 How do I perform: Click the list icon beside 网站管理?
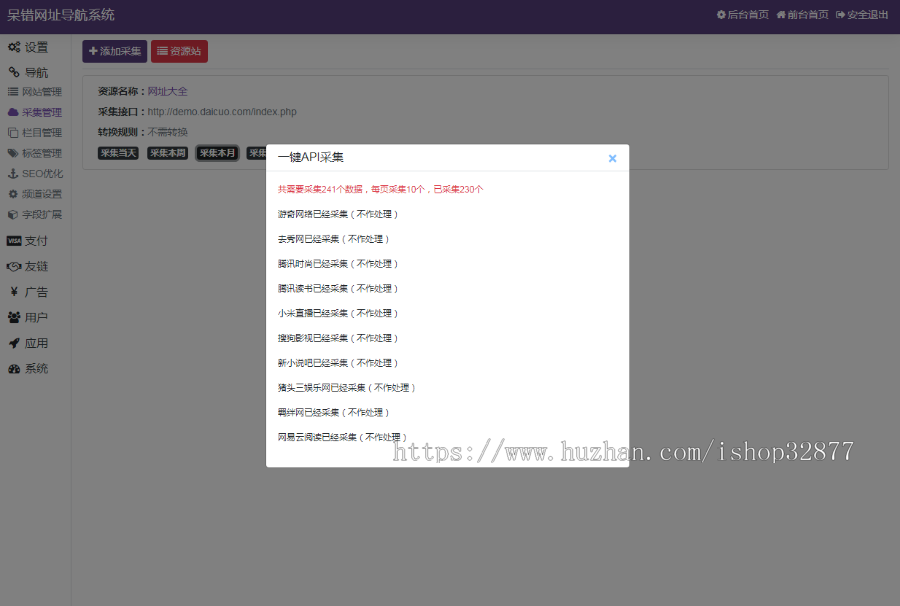[13, 92]
